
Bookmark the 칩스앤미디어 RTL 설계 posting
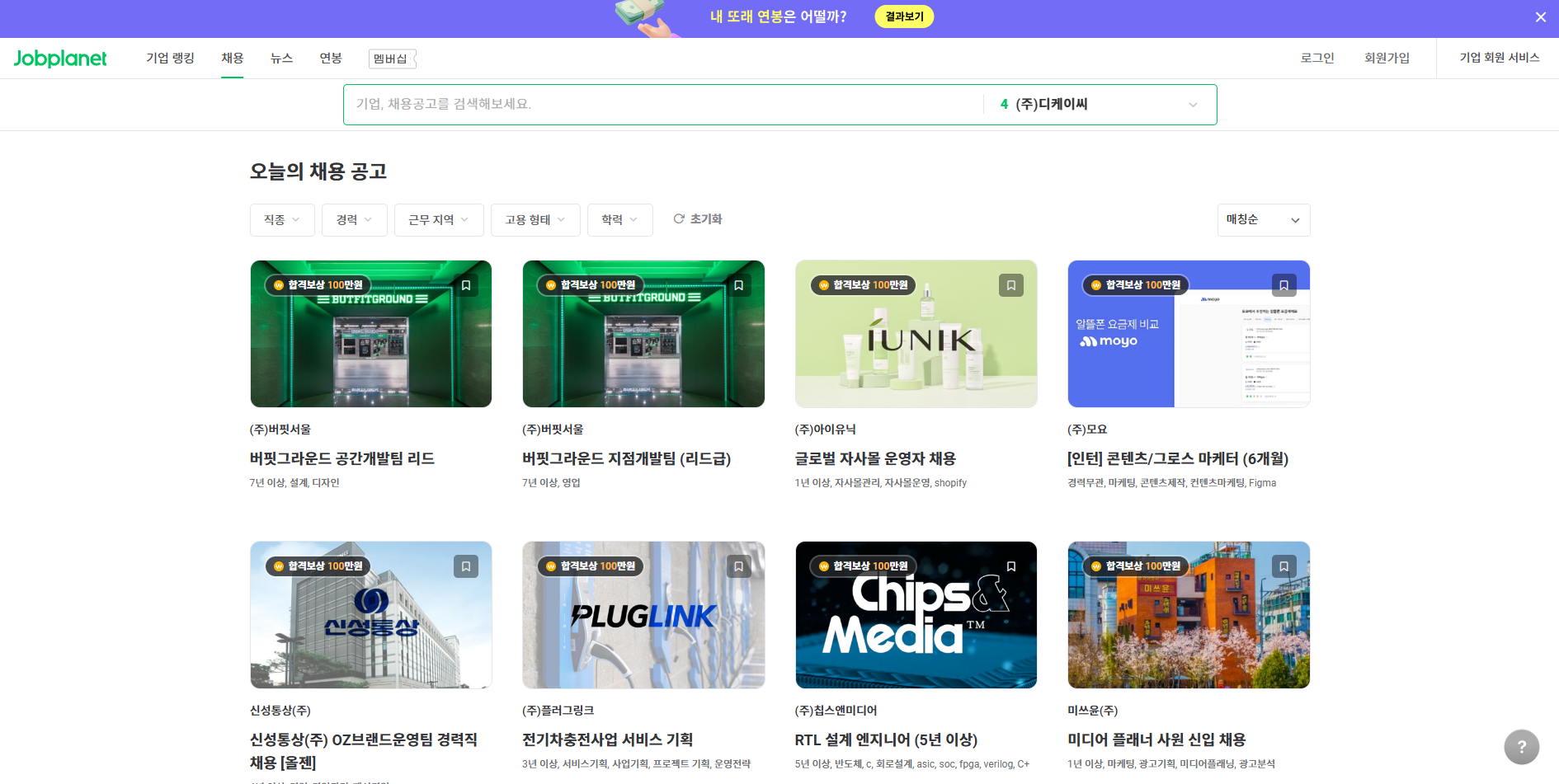point(1010,566)
